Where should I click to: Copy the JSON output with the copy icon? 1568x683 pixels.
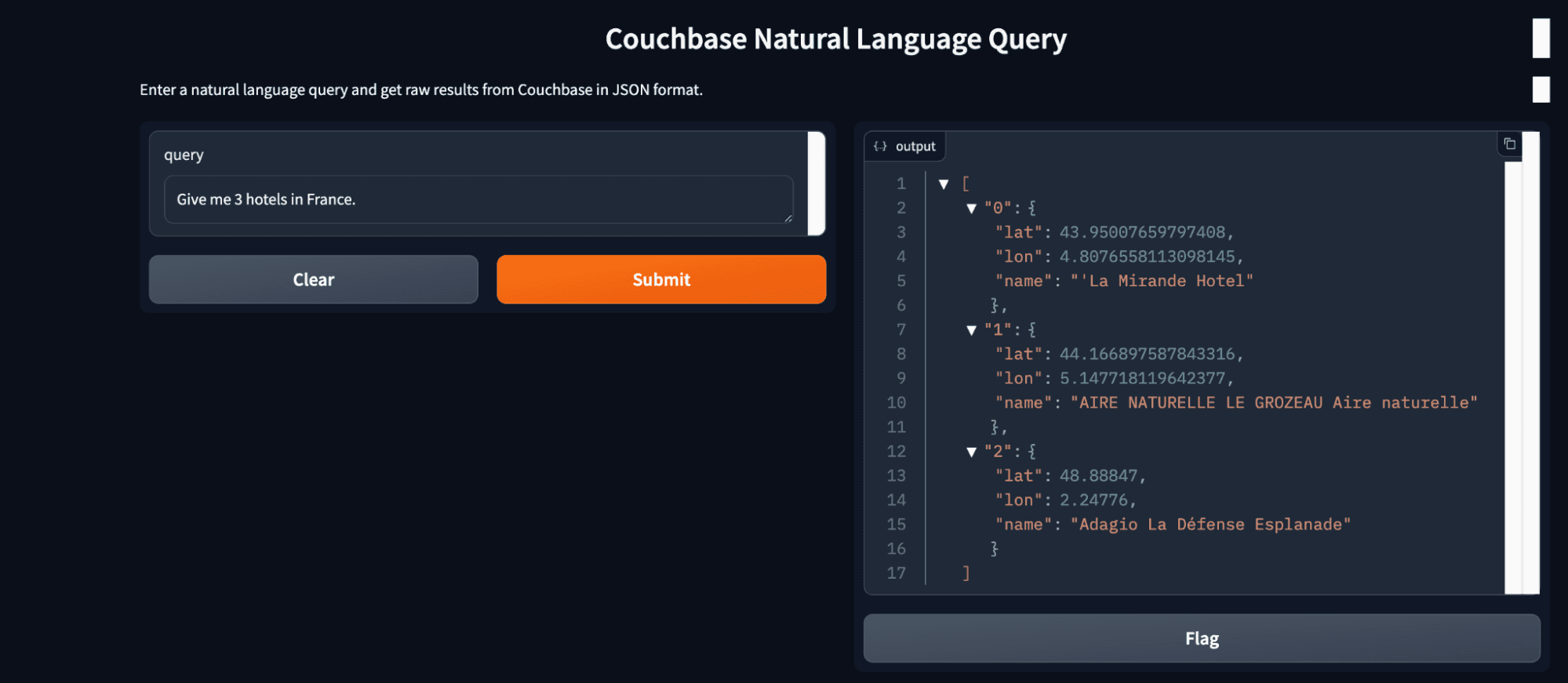(1509, 144)
